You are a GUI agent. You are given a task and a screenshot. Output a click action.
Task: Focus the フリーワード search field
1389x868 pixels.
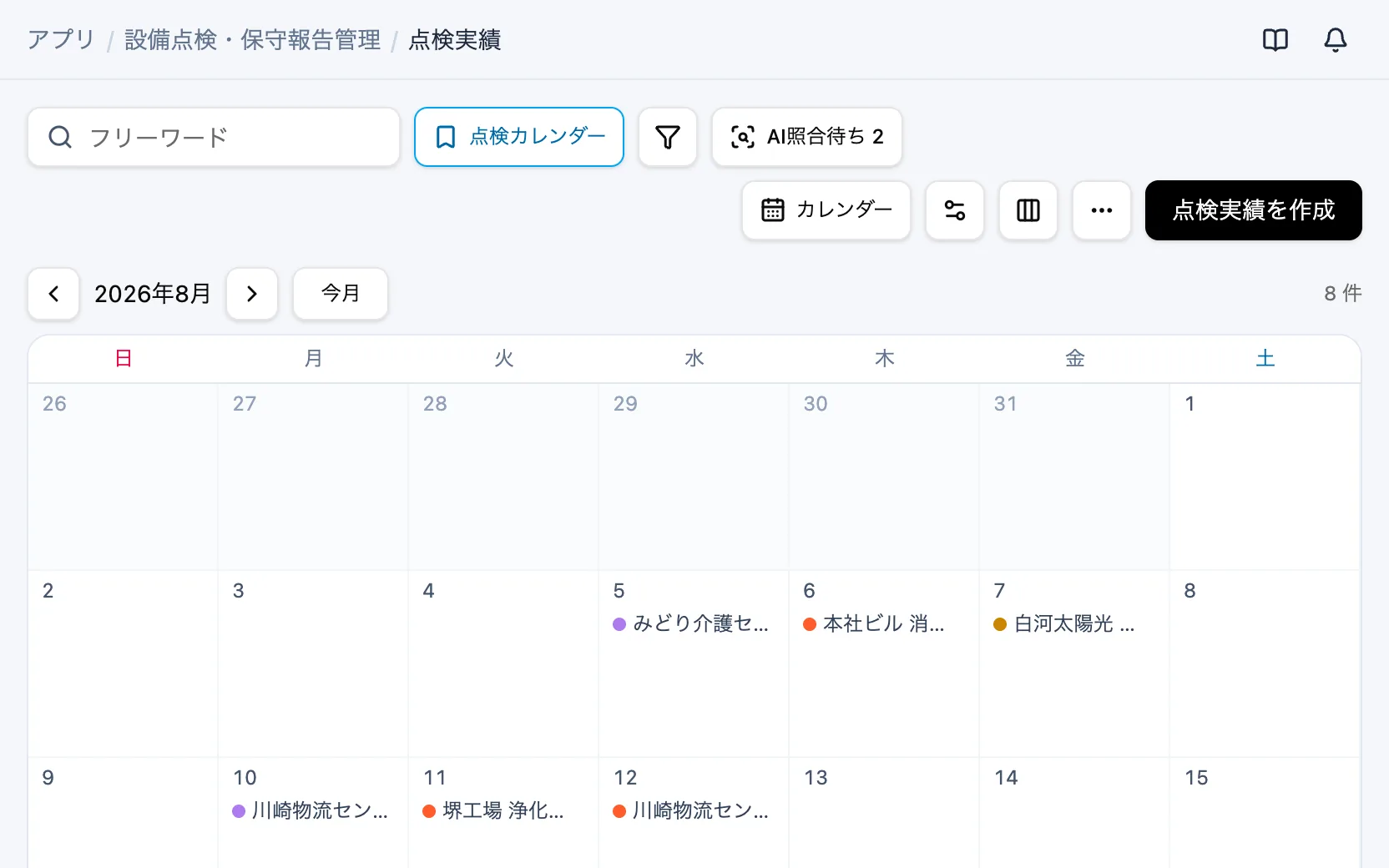[214, 137]
